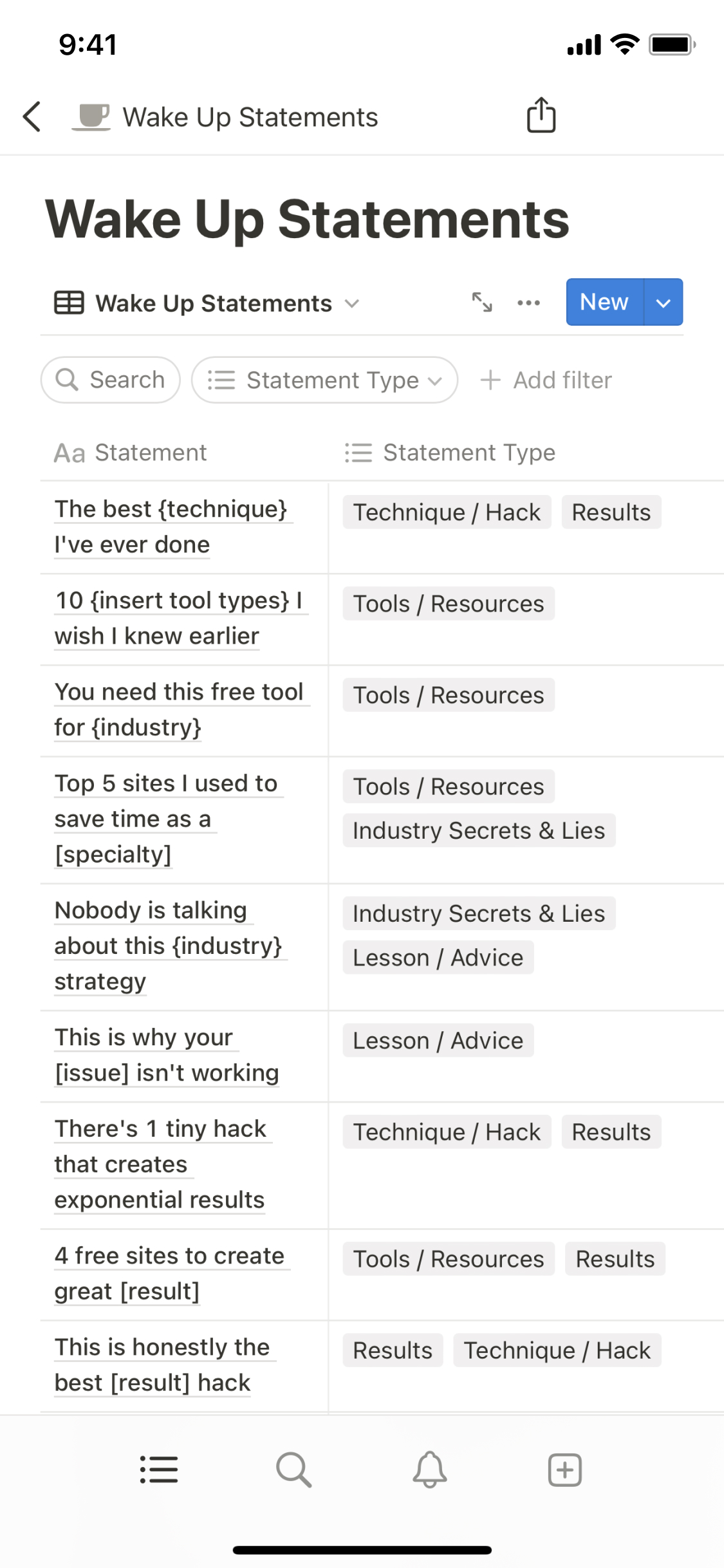This screenshot has width=724, height=1568.
Task: Tap the Industry Secrets & Lies tag in Nobody row
Action: [x=479, y=913]
